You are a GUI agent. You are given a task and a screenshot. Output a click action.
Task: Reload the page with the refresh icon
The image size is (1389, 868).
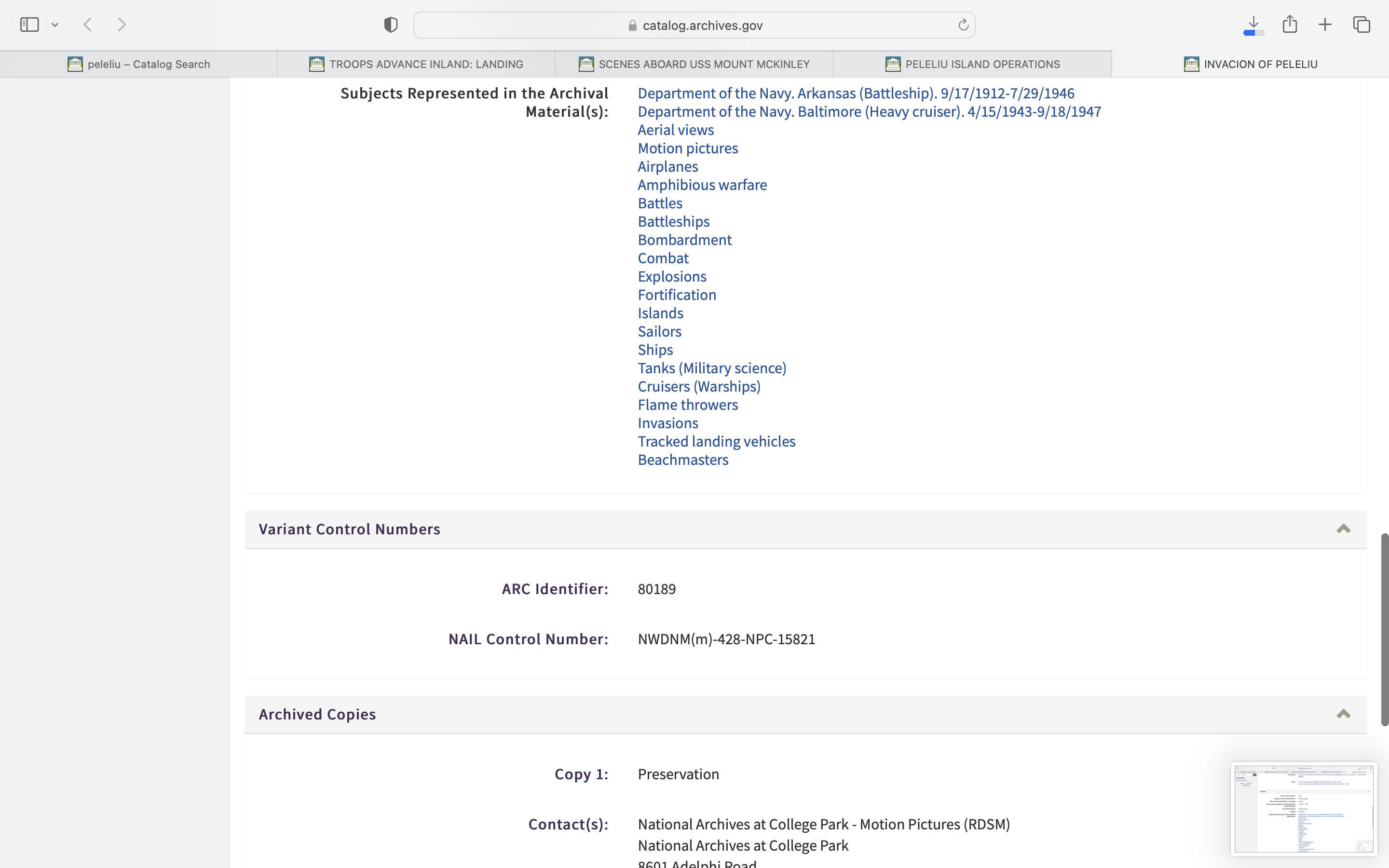pyautogui.click(x=963, y=25)
